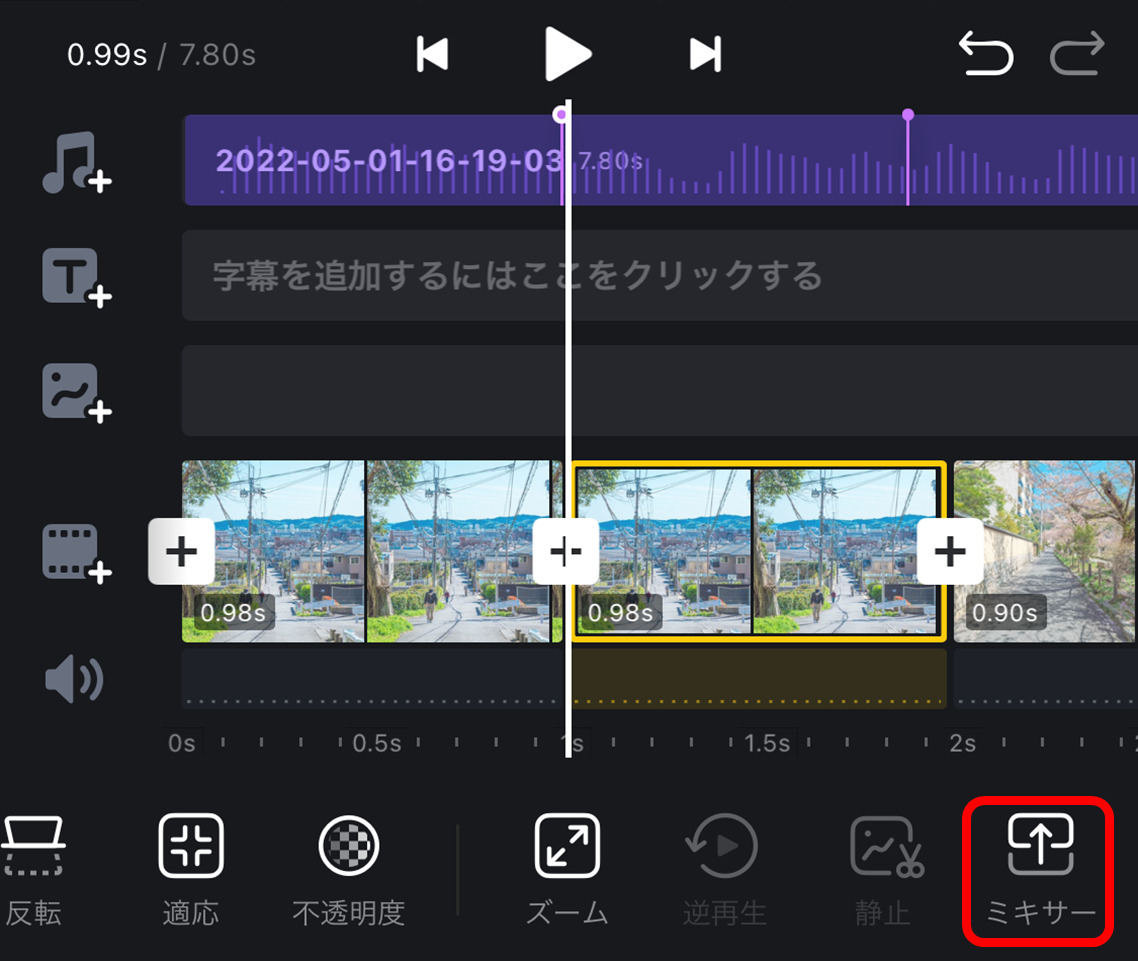
Task: Open the 適応 fit tool
Action: pyautogui.click(x=191, y=871)
